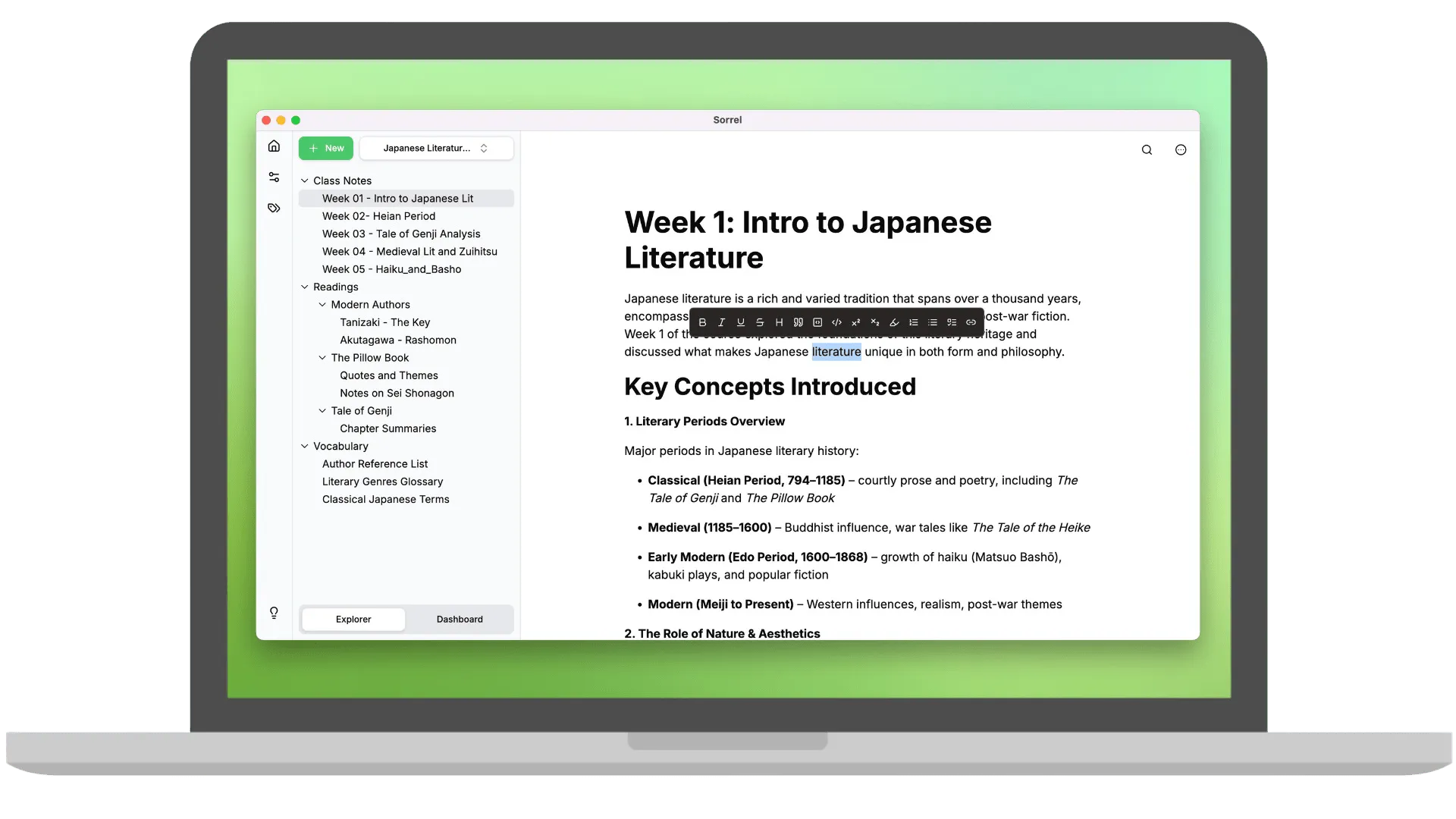Click the blockquote icon in toolbar
This screenshot has height=819, width=1456.
pos(799,322)
